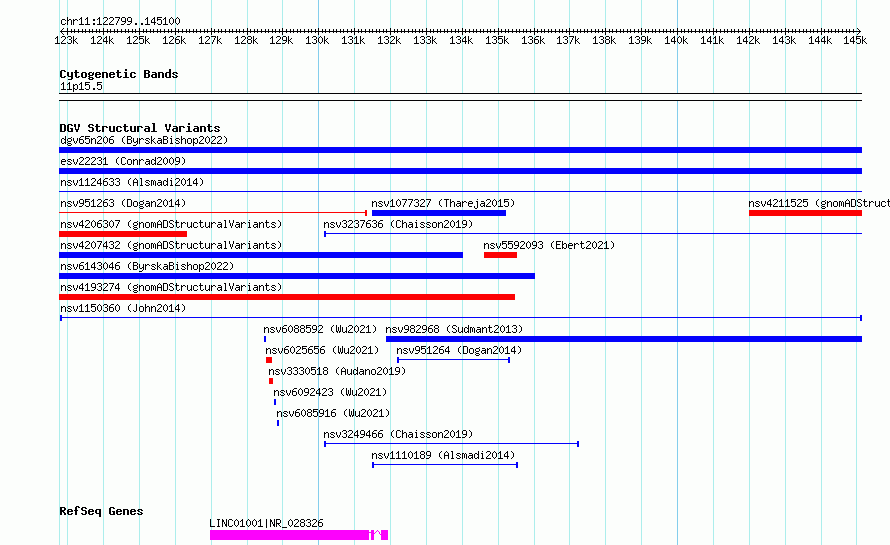Click the DGV Structural Variants track title
This screenshot has height=545, width=890.
(140, 128)
